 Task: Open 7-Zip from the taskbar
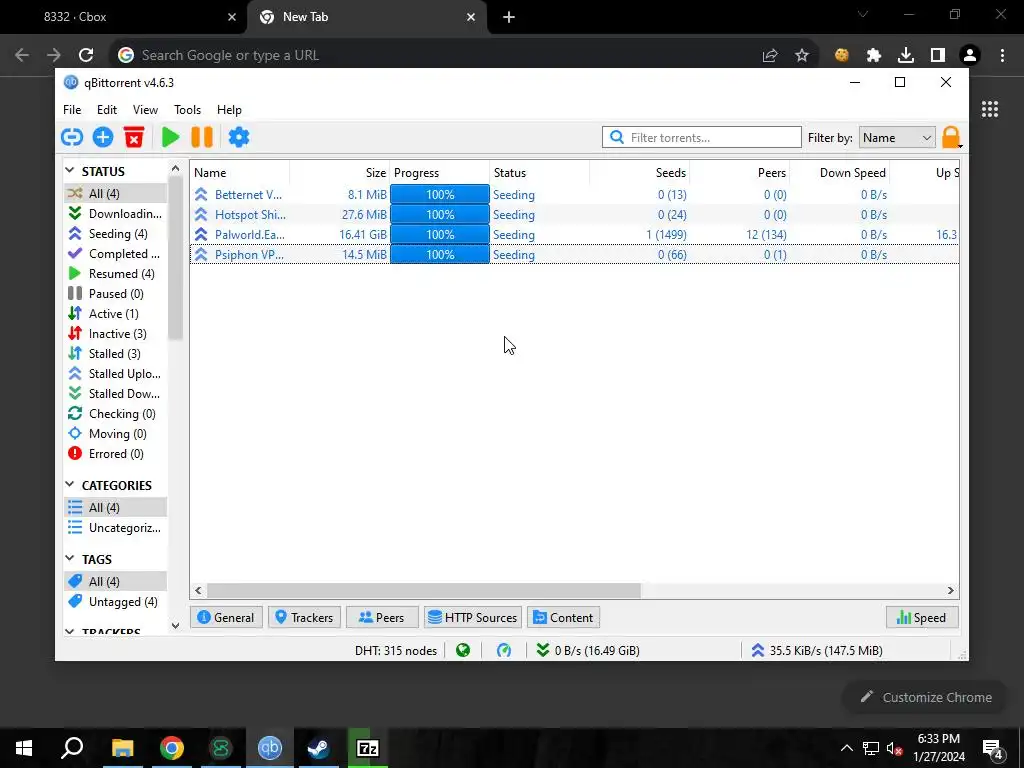click(x=368, y=748)
